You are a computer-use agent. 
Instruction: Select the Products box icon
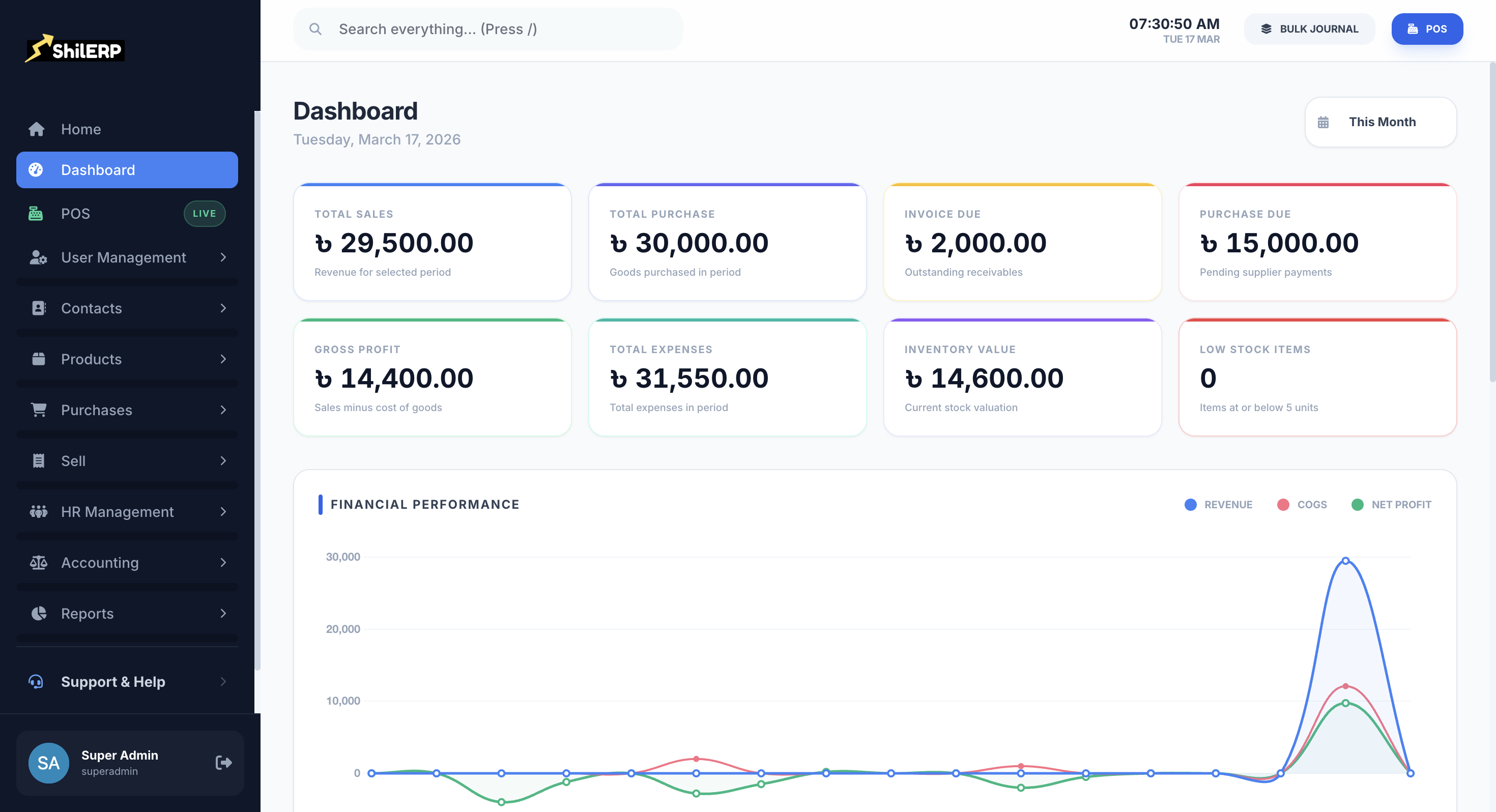(x=37, y=359)
